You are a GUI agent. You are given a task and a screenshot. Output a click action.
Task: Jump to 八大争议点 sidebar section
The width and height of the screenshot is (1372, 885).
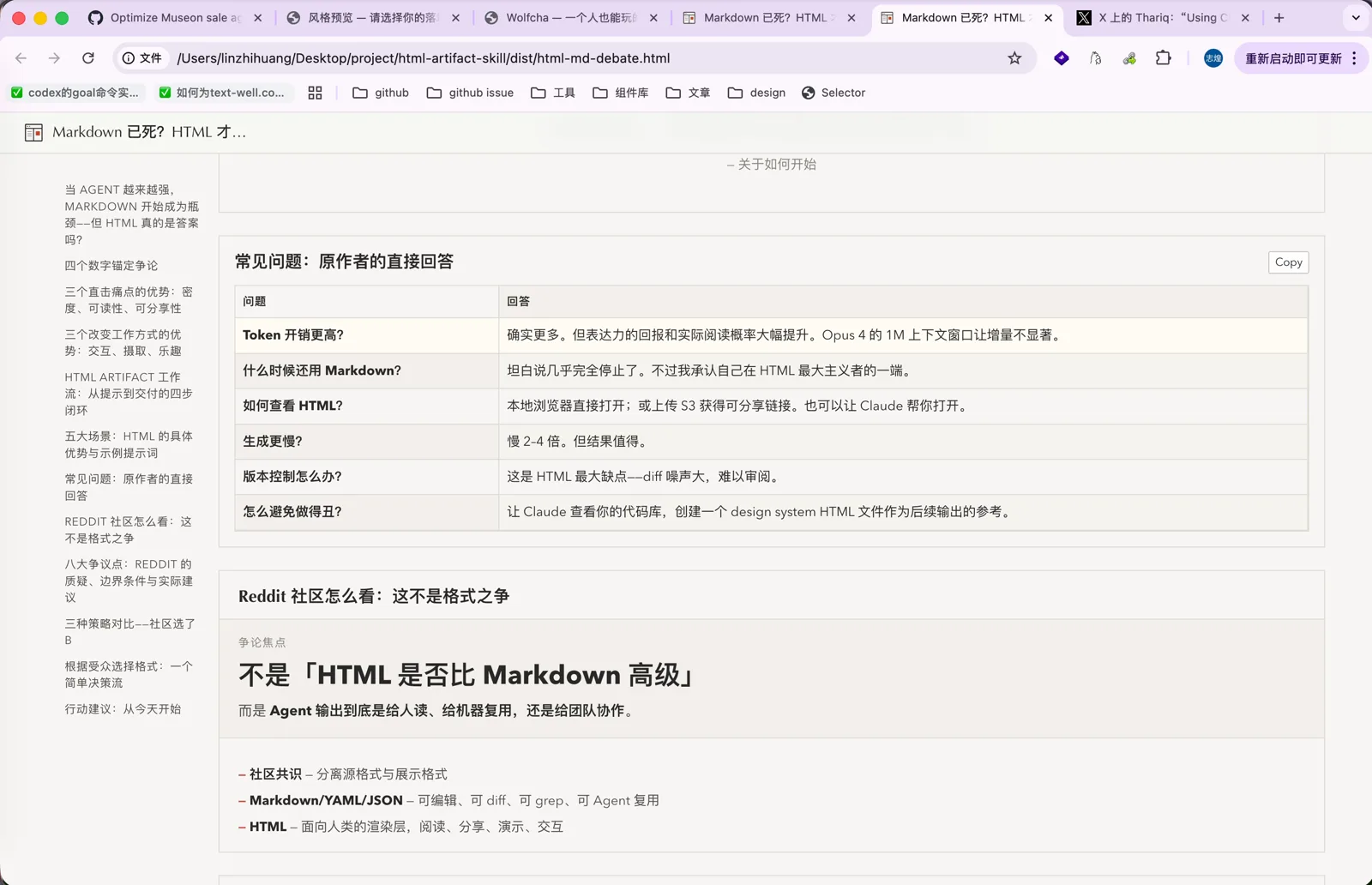tap(129, 581)
